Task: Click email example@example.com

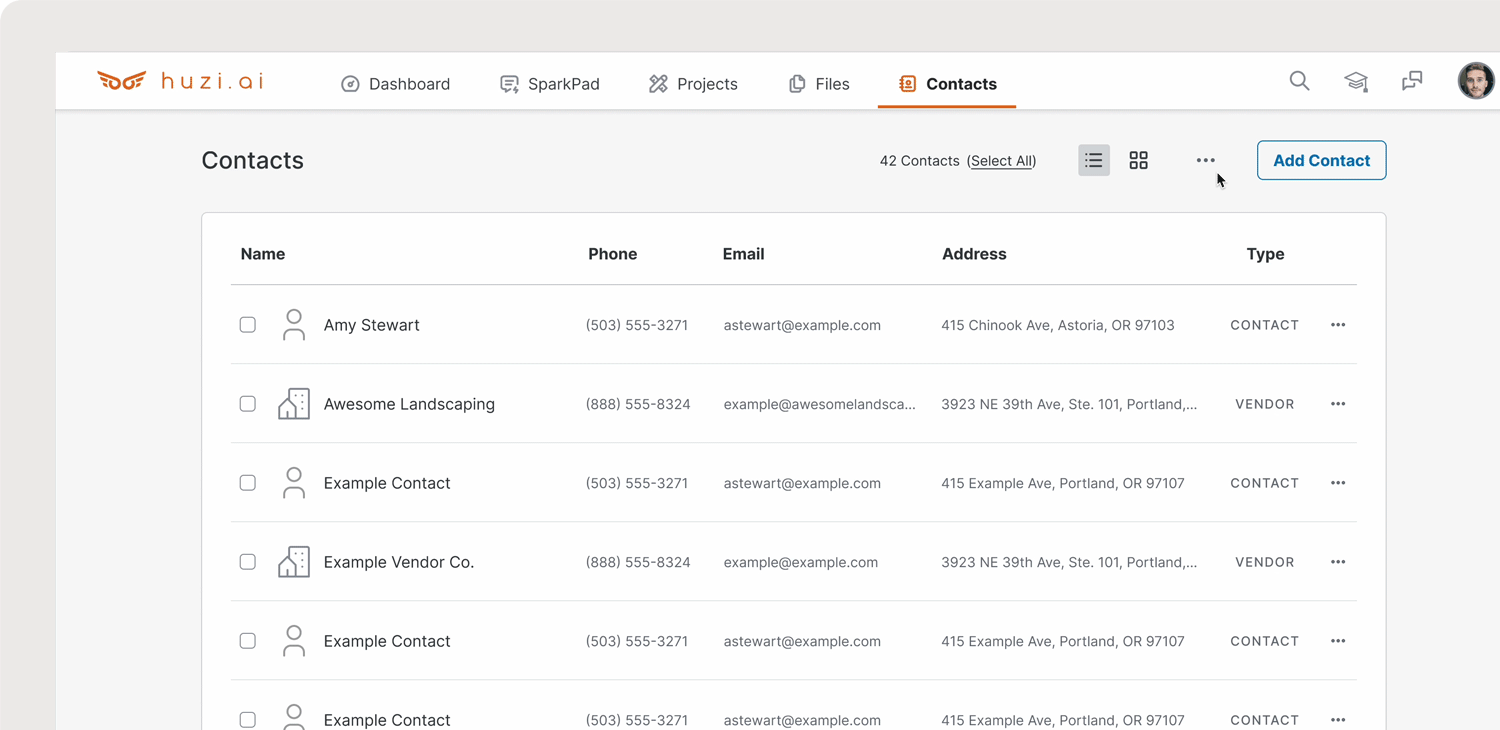Action: point(801,562)
